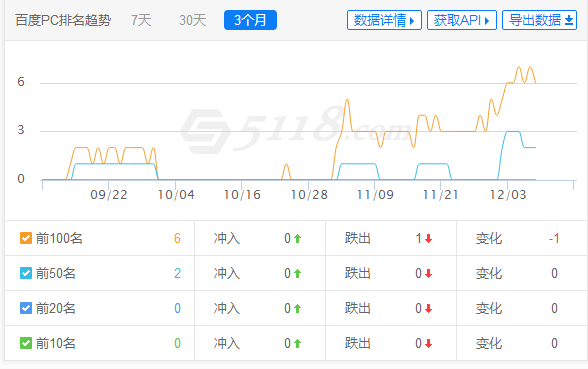Switch to the 30天 range tab
The image size is (588, 369).
pos(192,20)
